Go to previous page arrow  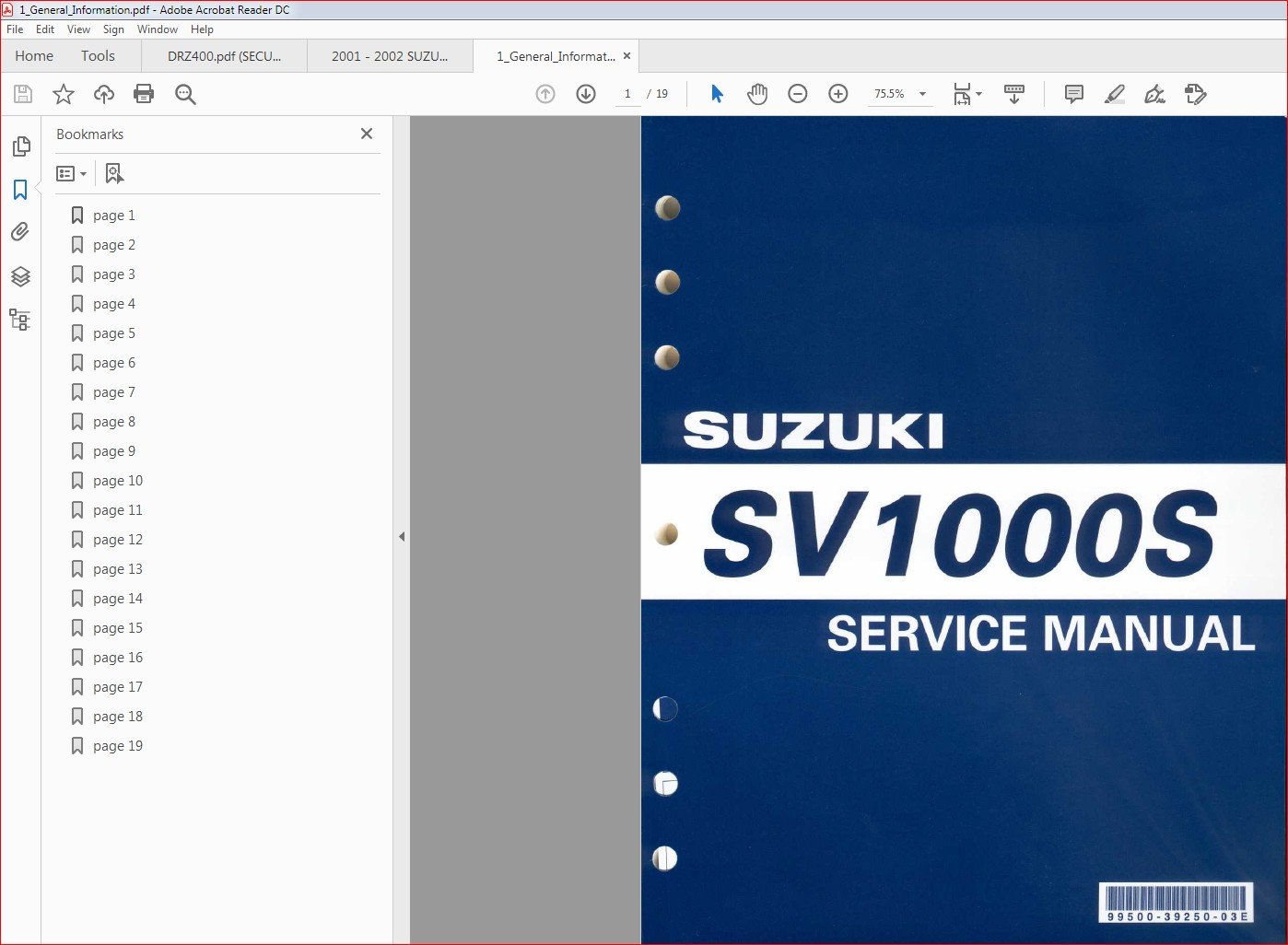pos(545,94)
